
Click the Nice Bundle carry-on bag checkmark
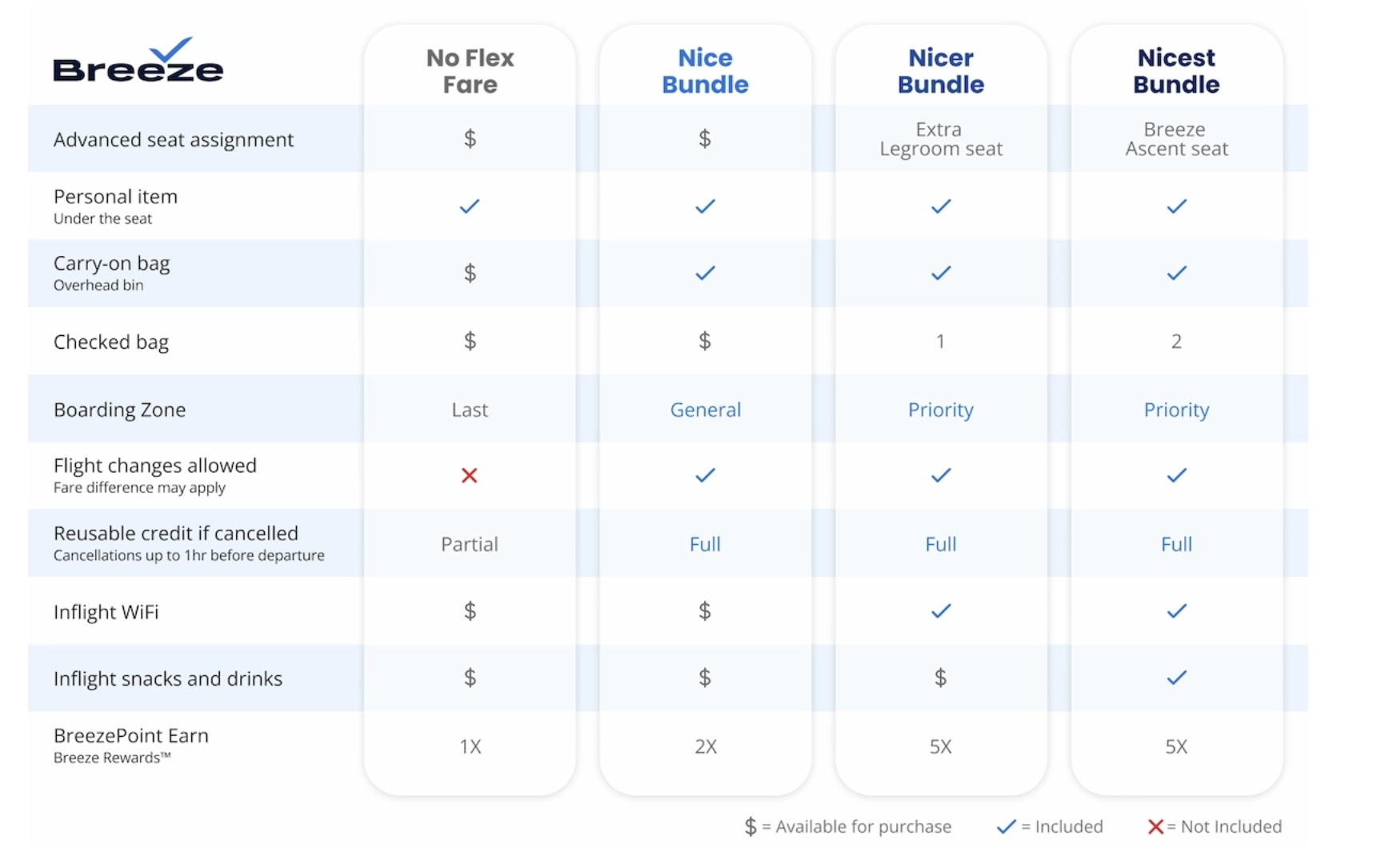point(705,274)
